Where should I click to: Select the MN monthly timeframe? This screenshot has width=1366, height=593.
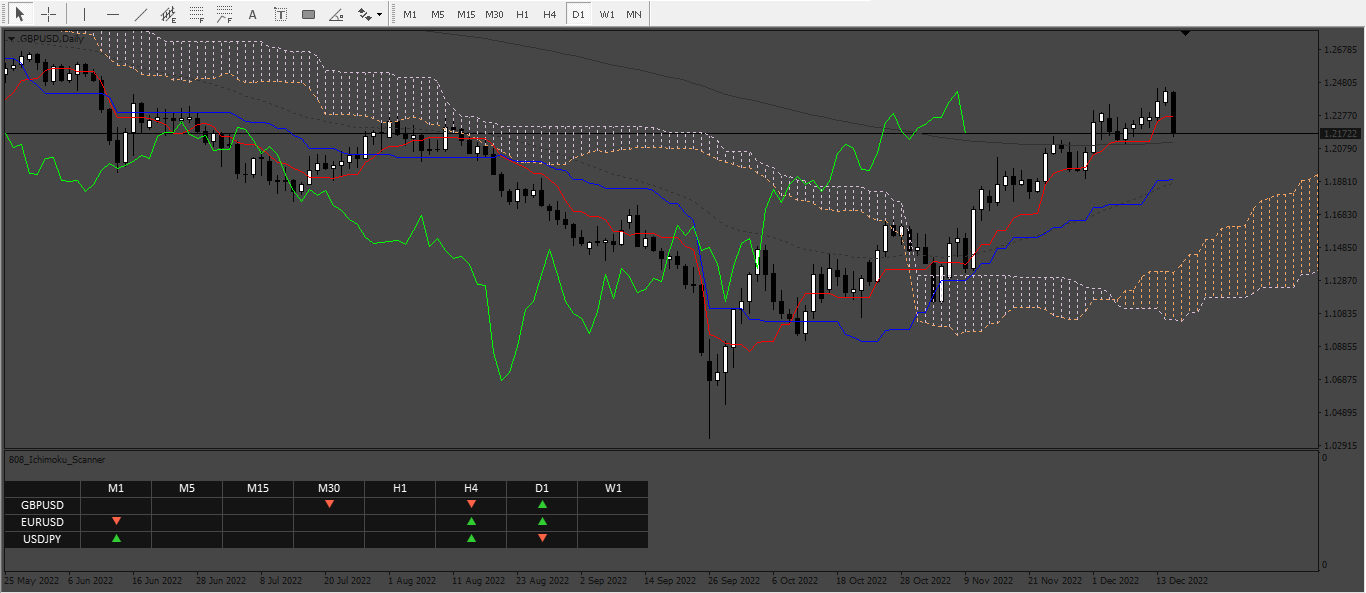click(x=634, y=14)
